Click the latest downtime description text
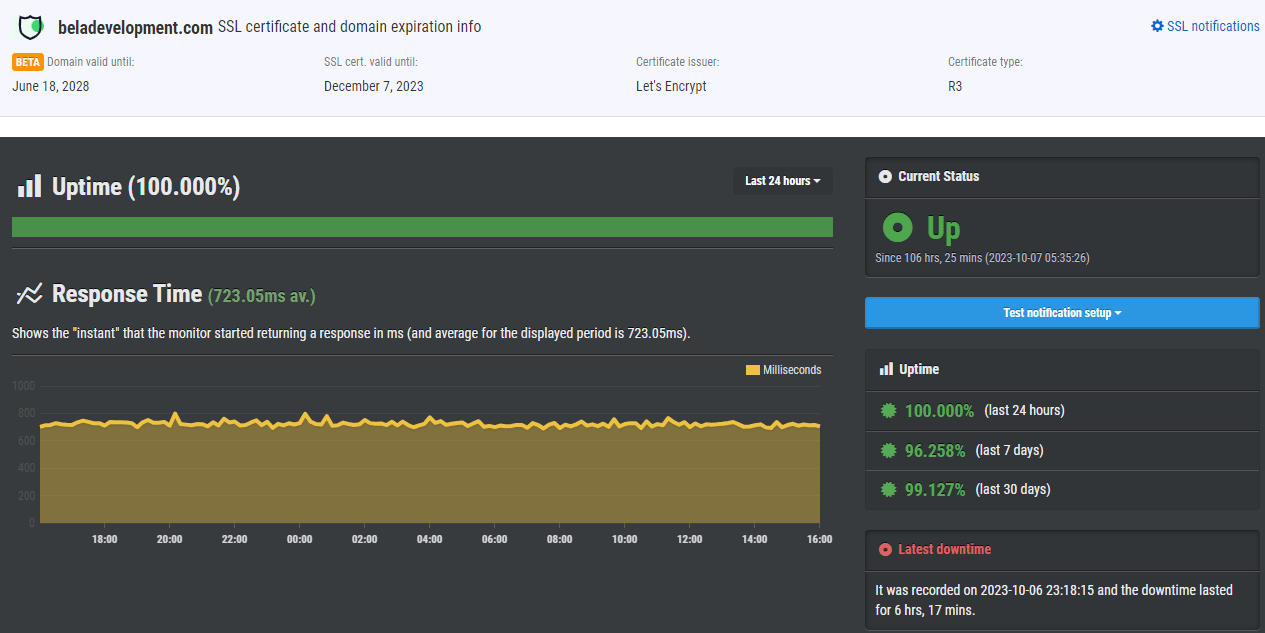The height and width of the screenshot is (633, 1265). [1054, 600]
